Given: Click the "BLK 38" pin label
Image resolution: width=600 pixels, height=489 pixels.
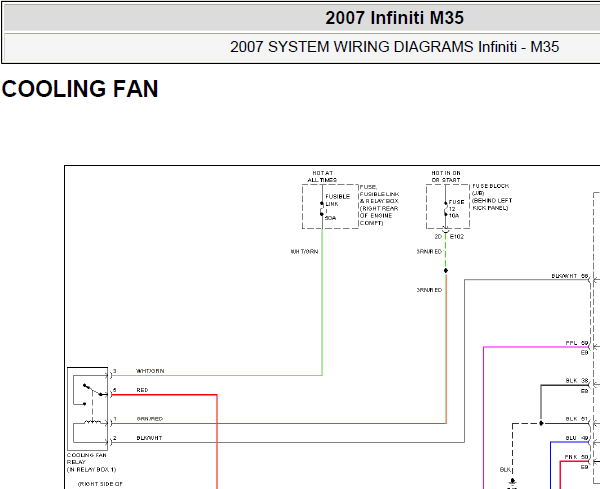Looking at the screenshot, I should pyautogui.click(x=577, y=380).
